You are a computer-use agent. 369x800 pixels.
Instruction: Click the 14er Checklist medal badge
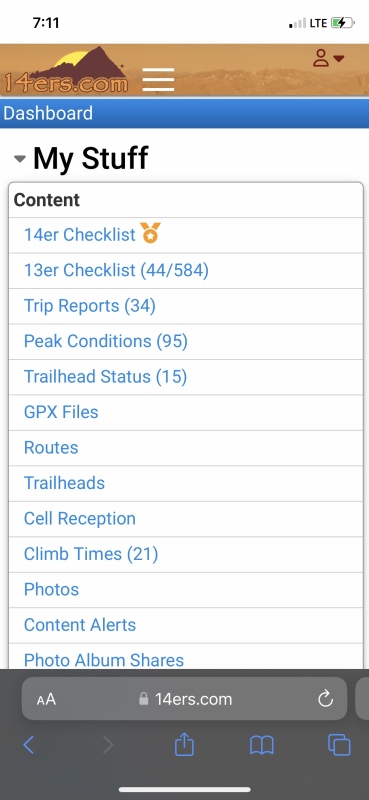point(151,233)
